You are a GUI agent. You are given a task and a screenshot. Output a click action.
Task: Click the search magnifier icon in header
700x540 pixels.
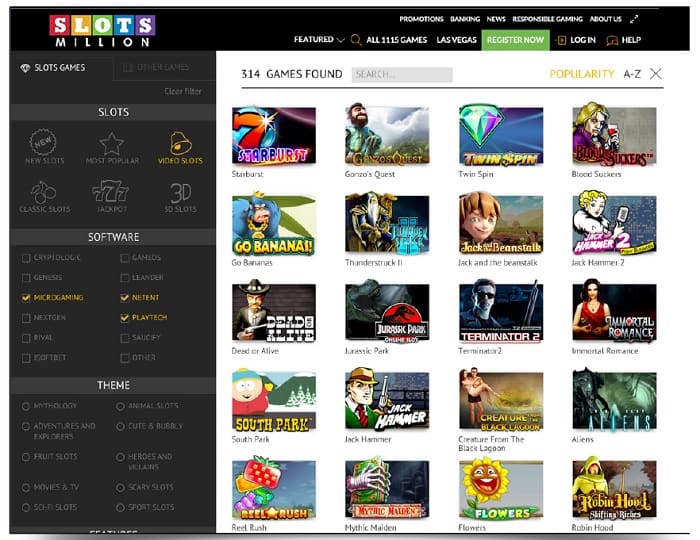(x=356, y=40)
